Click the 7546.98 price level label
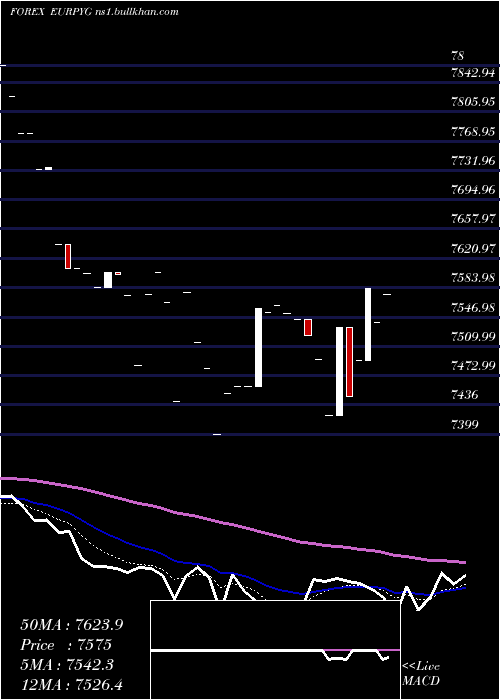 tap(473, 307)
